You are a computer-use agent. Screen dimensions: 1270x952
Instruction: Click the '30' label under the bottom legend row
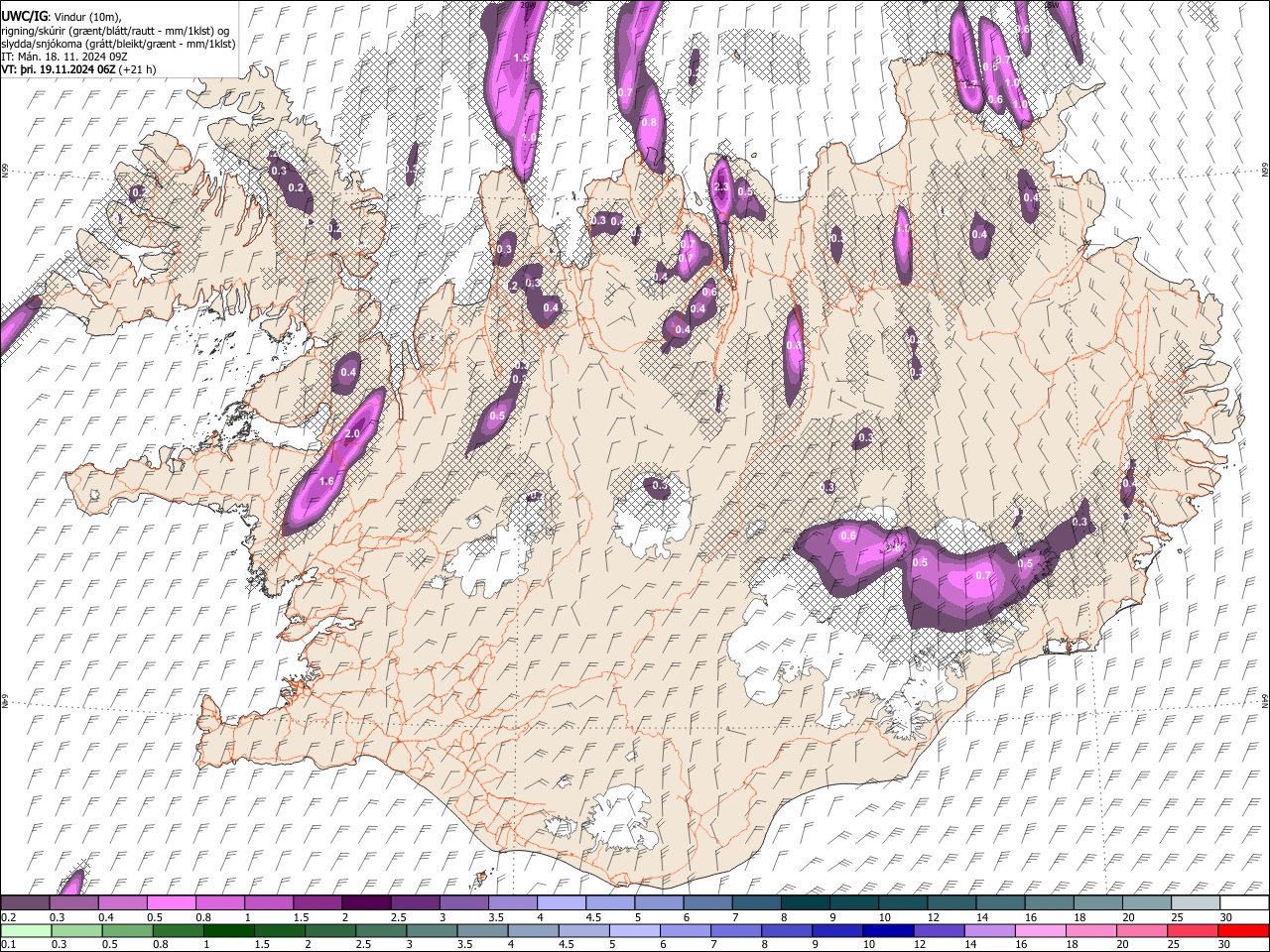point(1226,944)
